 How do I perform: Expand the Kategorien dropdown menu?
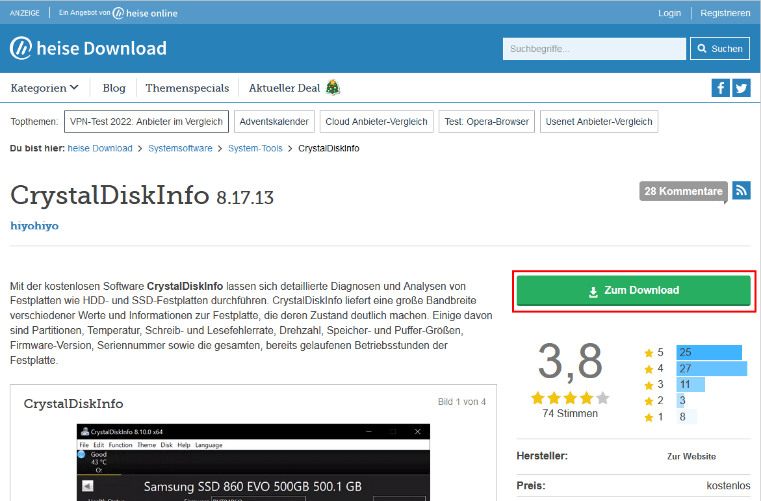click(x=44, y=88)
